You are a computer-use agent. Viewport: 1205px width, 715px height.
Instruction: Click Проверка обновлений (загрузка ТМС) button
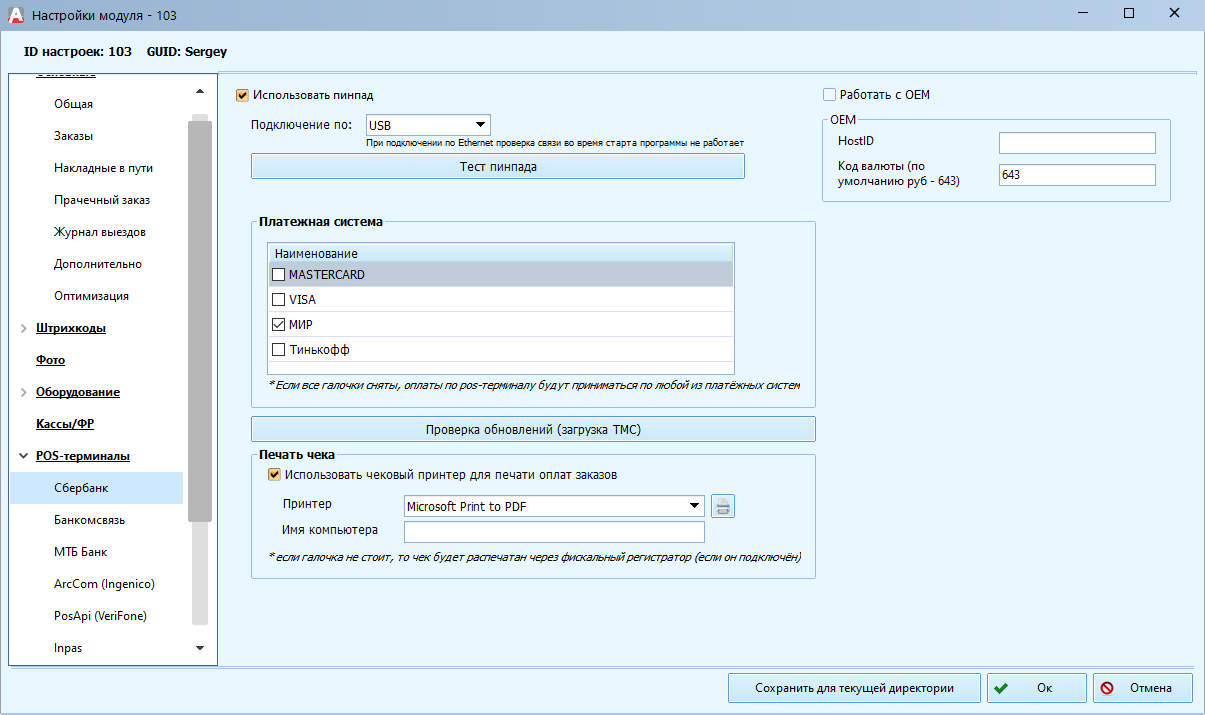[533, 430]
